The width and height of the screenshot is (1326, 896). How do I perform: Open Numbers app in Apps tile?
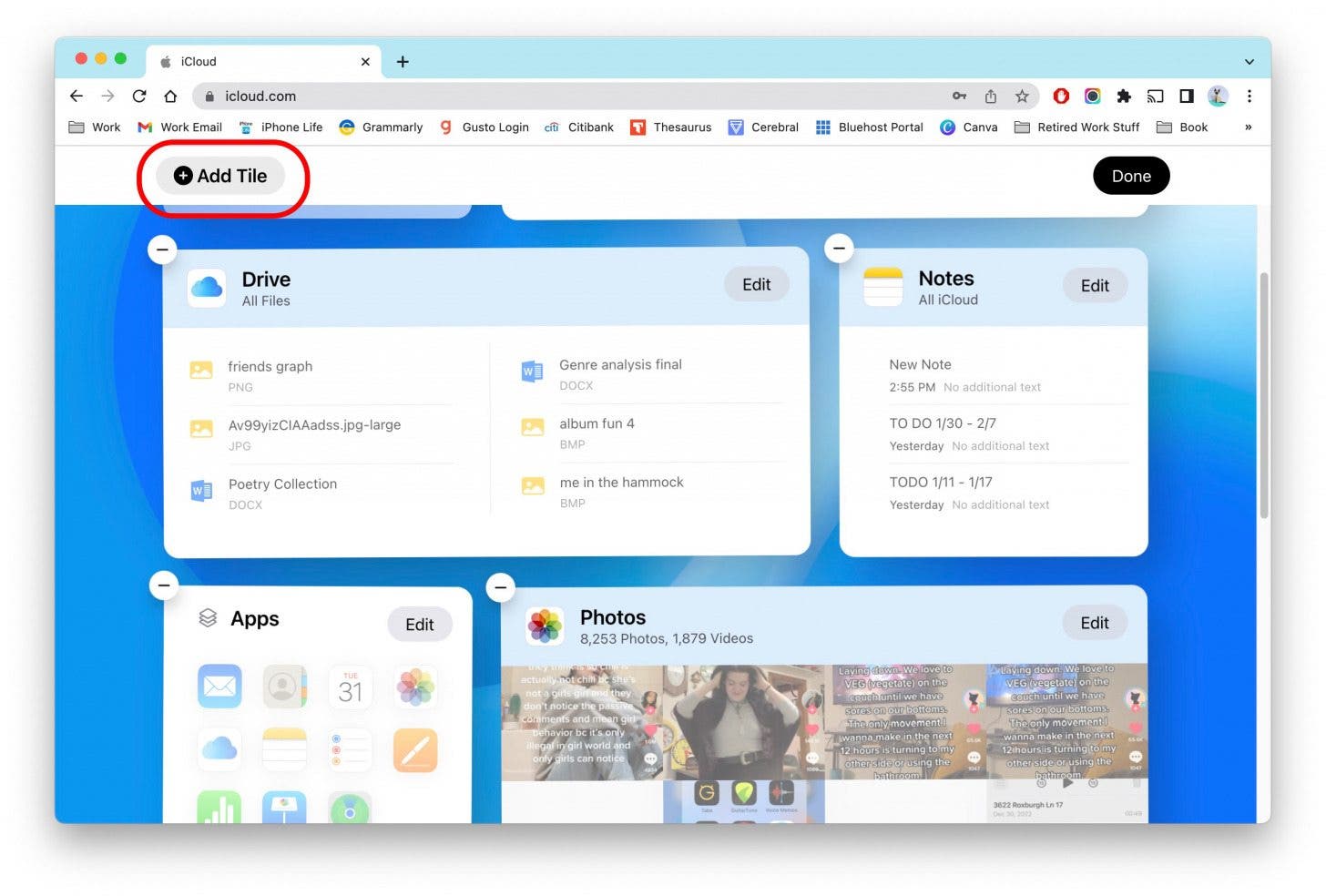pos(219,808)
